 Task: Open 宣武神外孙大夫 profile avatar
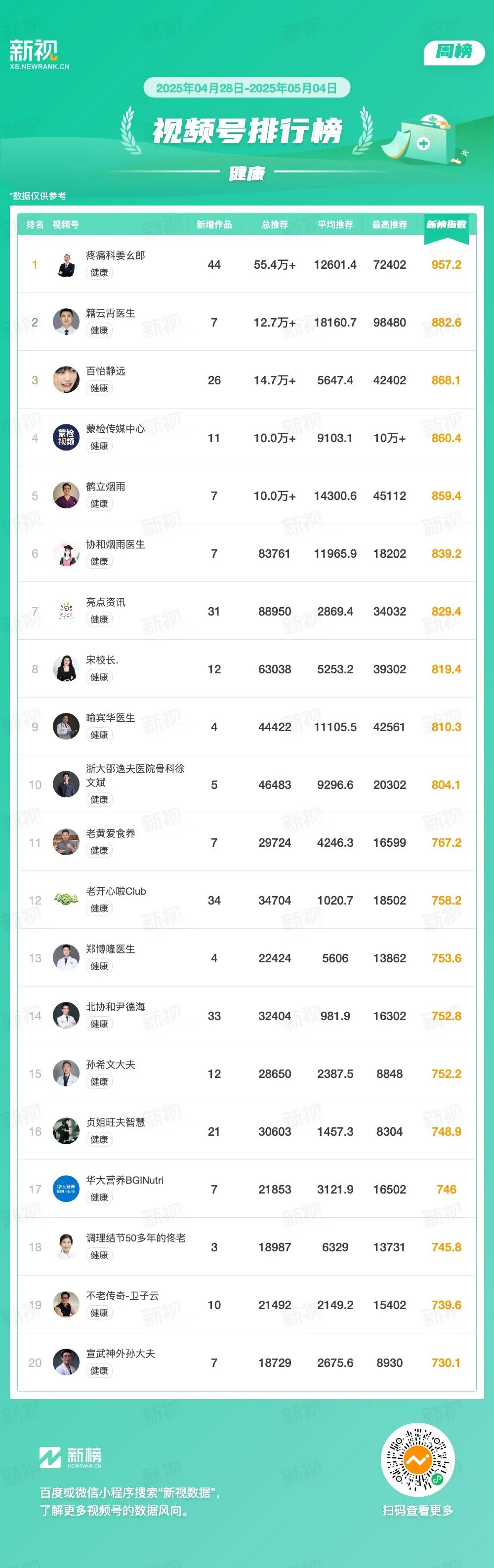pyautogui.click(x=66, y=1362)
